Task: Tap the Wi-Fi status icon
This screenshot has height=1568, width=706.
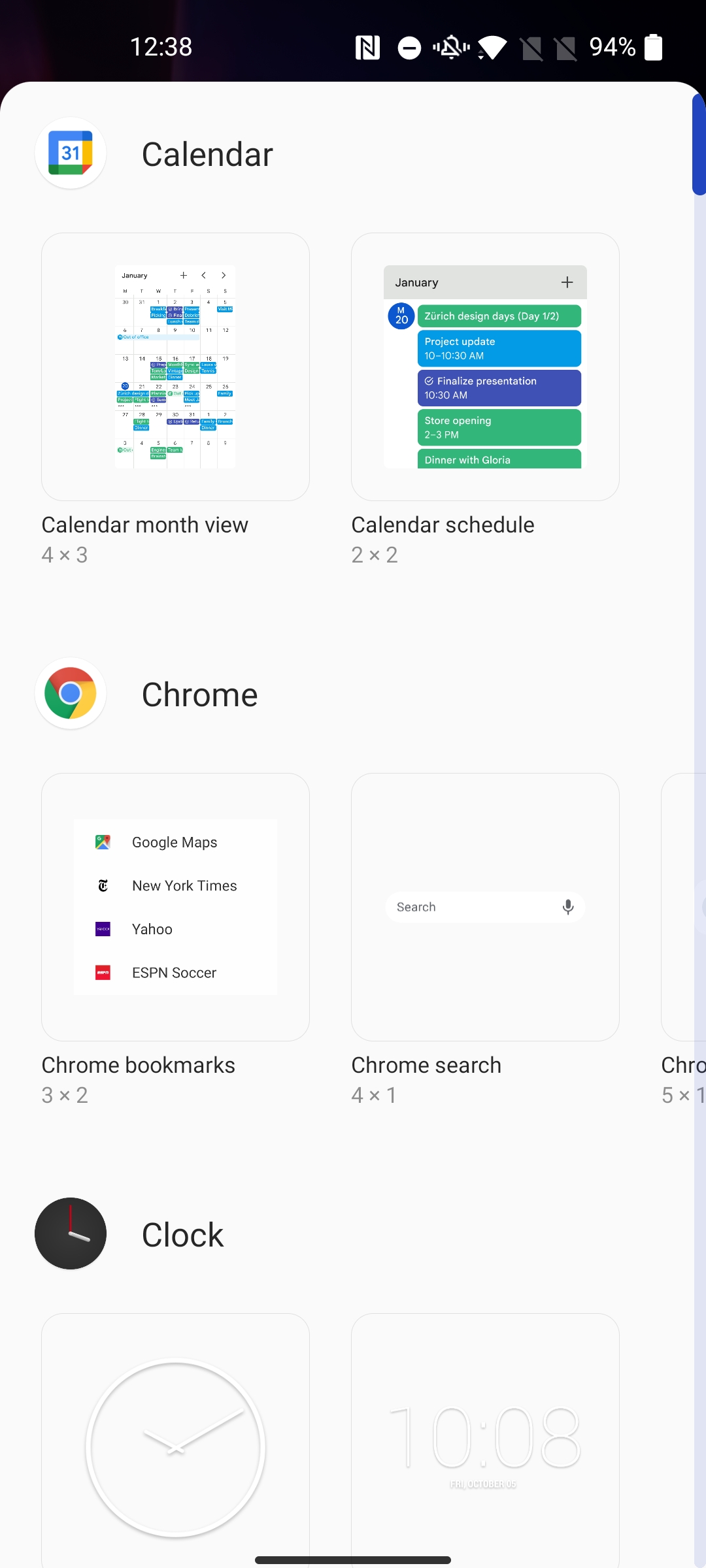Action: coord(492,48)
